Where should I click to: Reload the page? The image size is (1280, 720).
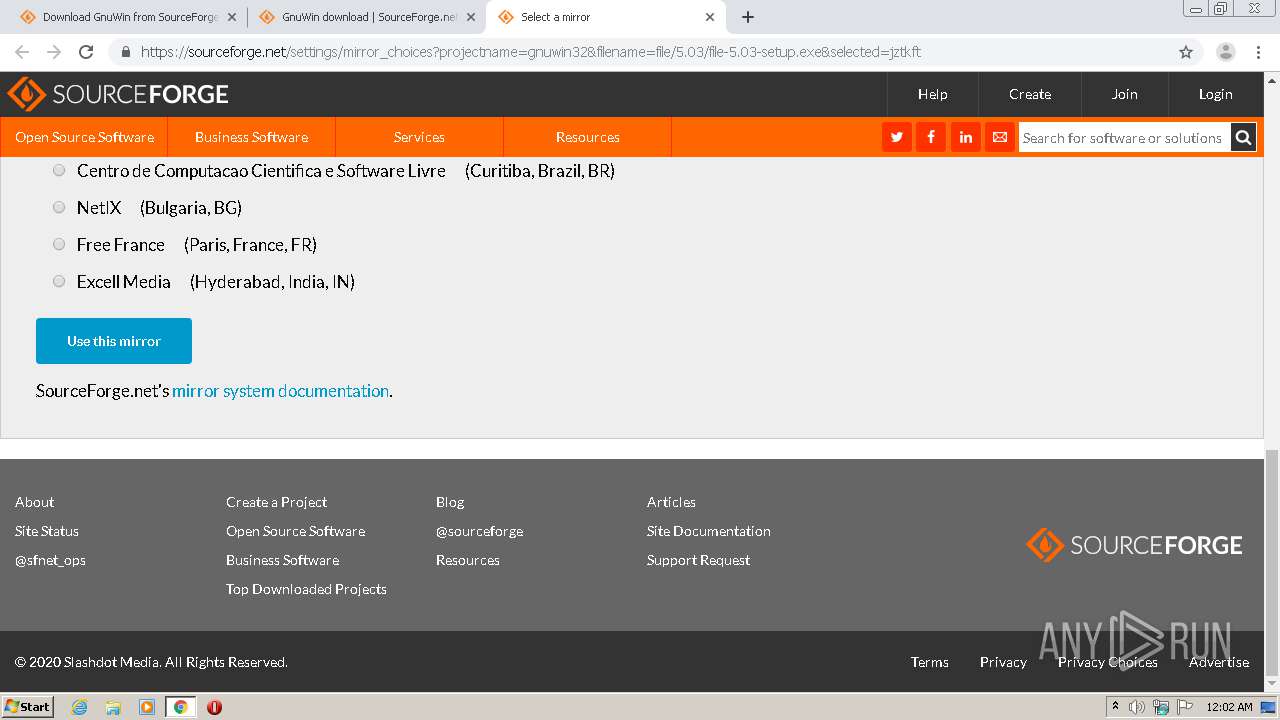[x=86, y=52]
